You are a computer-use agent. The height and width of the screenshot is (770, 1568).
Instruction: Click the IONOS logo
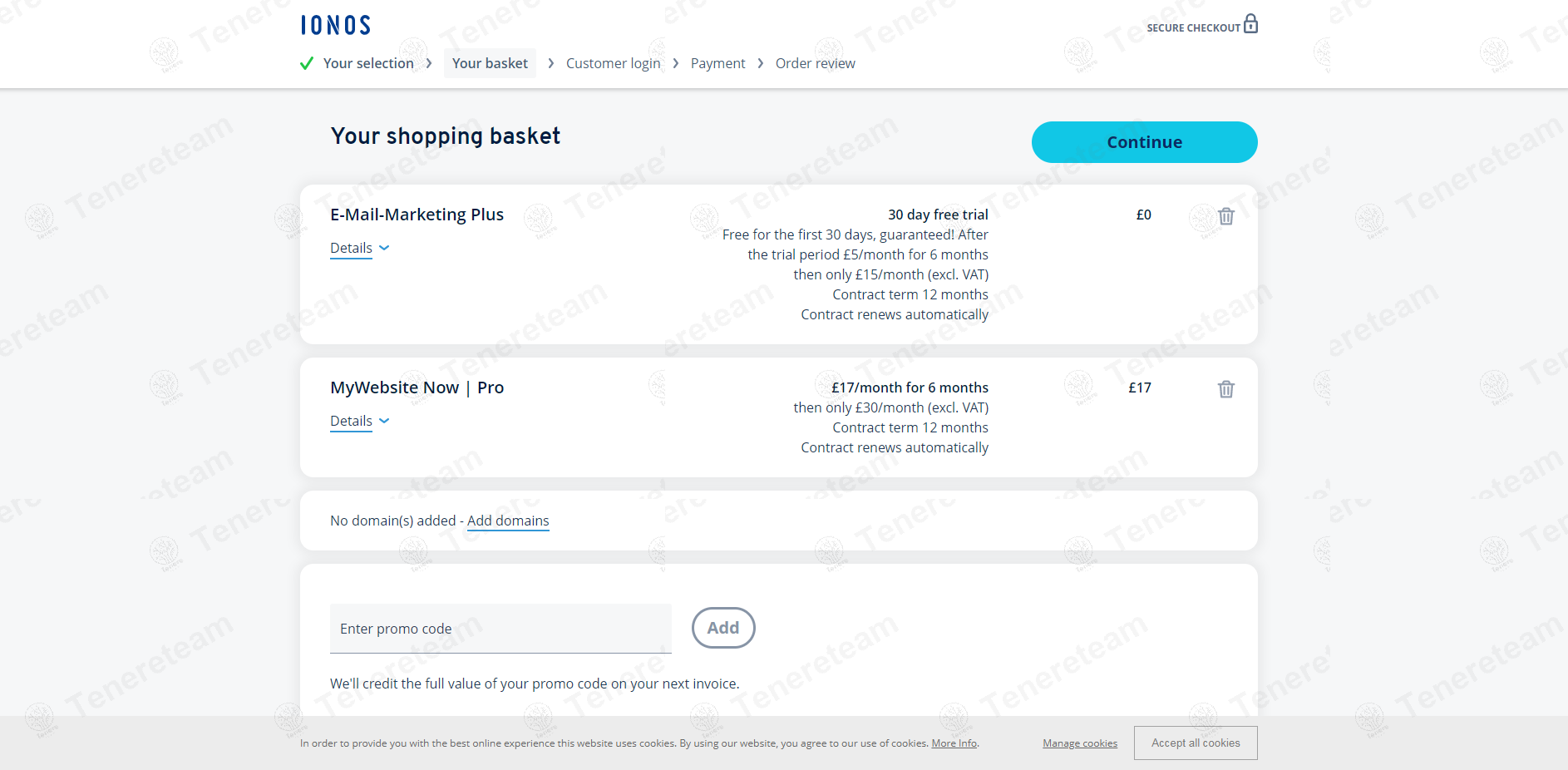coord(336,26)
